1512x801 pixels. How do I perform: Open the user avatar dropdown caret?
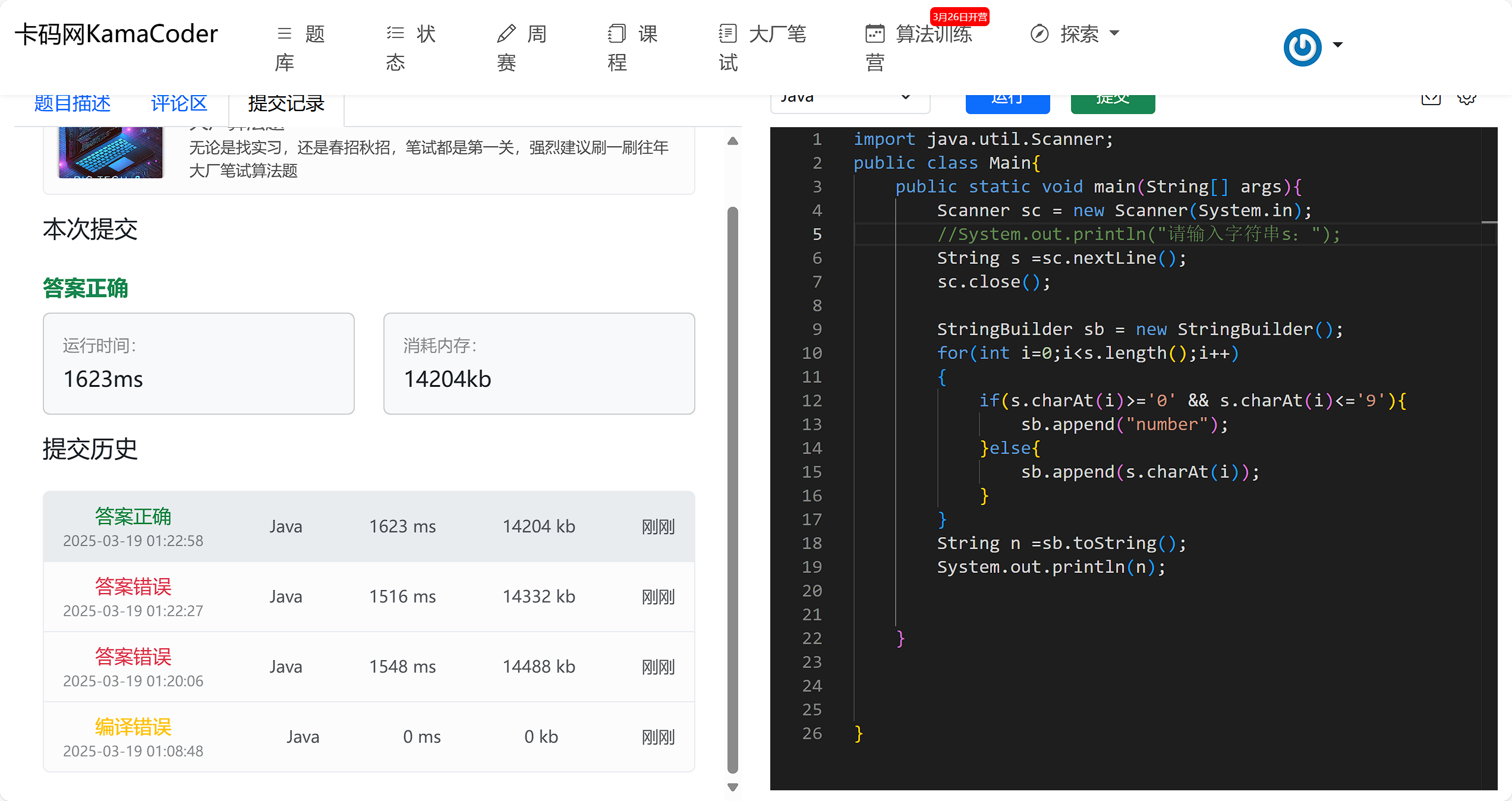pos(1338,45)
